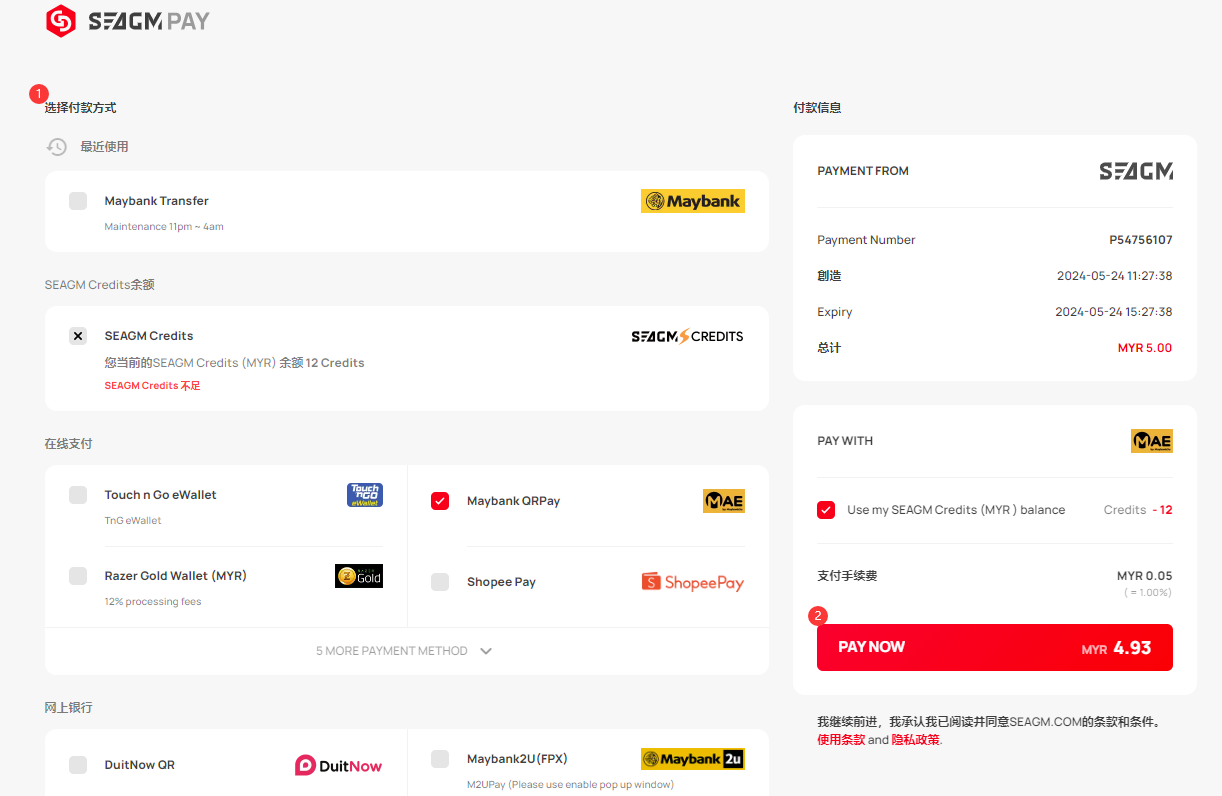The width and height of the screenshot is (1222, 796).
Task: Click the SEAGM Credits option title
Action: pyautogui.click(x=149, y=336)
